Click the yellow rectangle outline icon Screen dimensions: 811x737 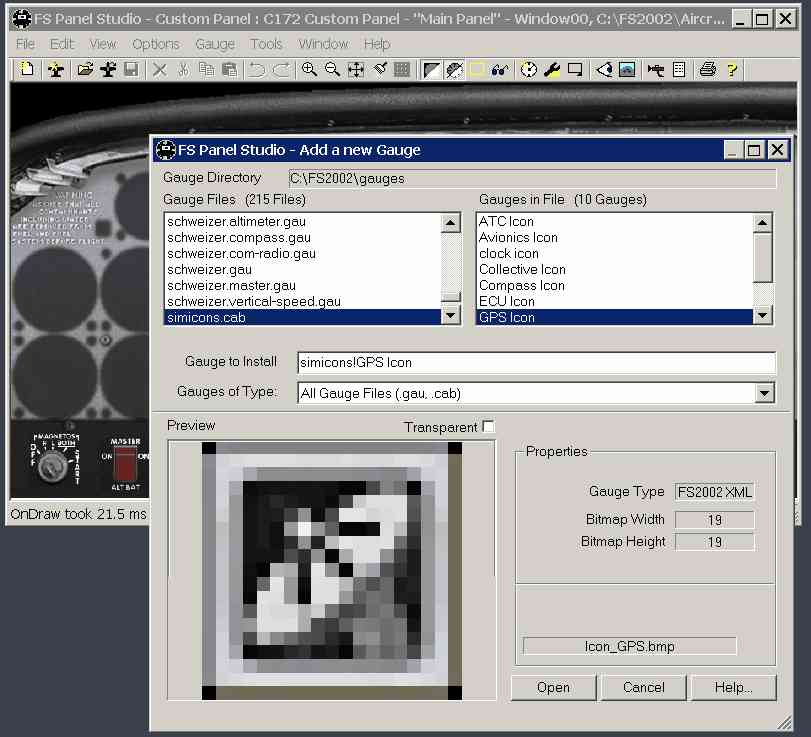[x=477, y=69]
